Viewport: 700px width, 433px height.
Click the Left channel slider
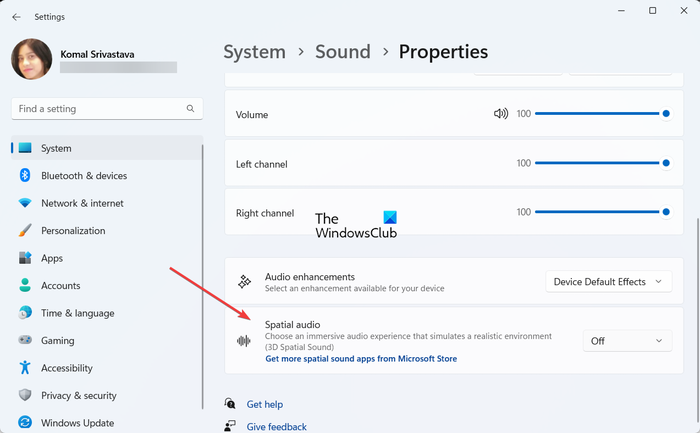pos(600,162)
